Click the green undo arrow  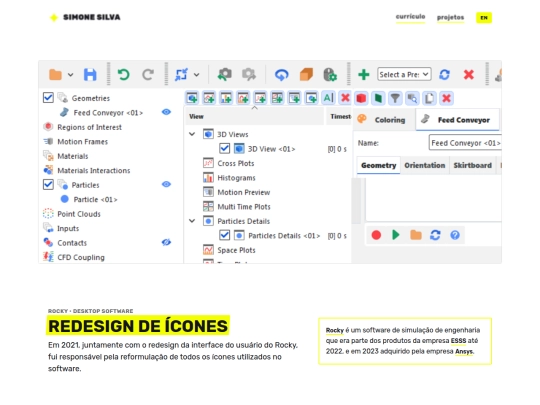123,74
